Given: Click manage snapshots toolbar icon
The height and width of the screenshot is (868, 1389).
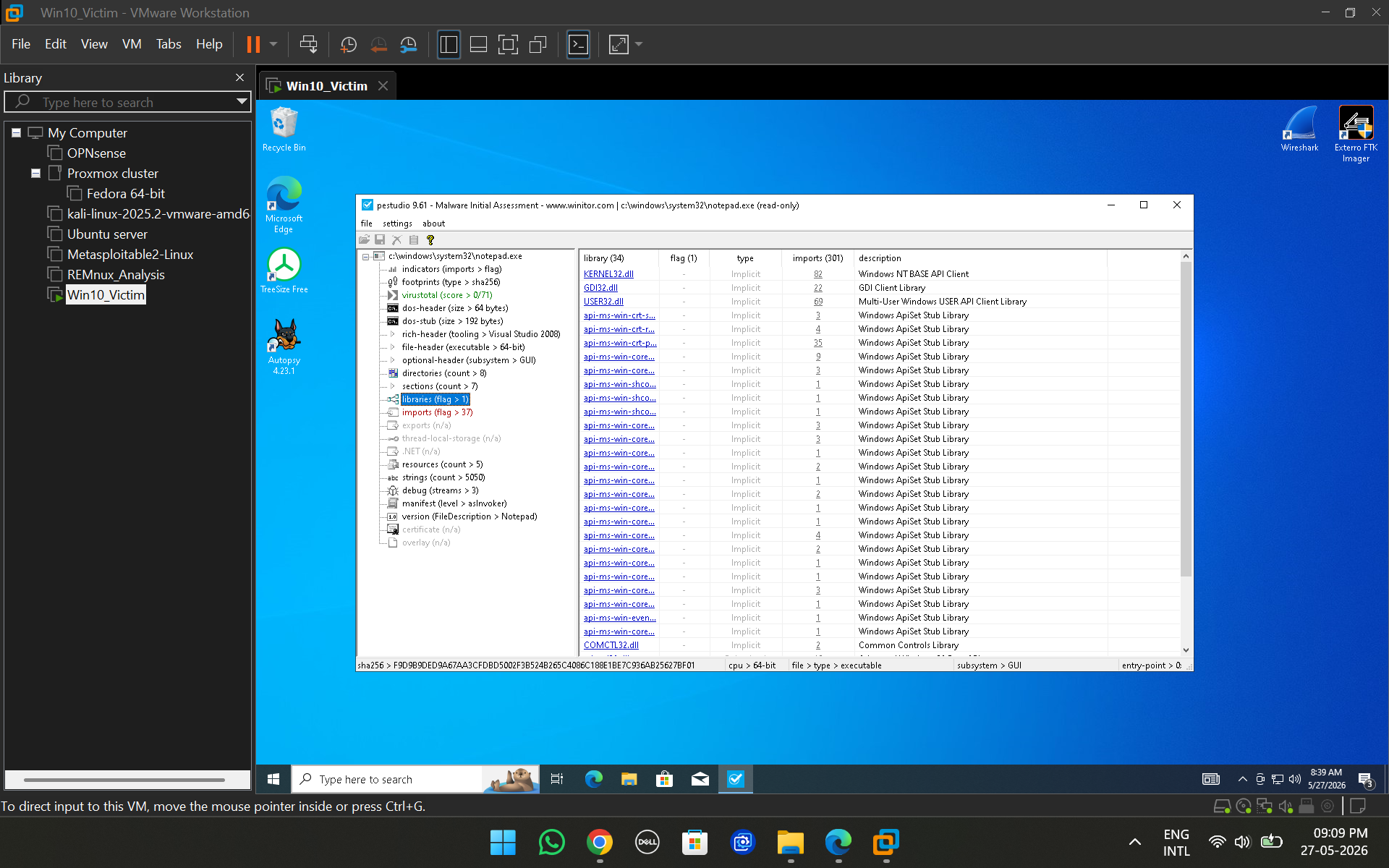Looking at the screenshot, I should [x=409, y=44].
